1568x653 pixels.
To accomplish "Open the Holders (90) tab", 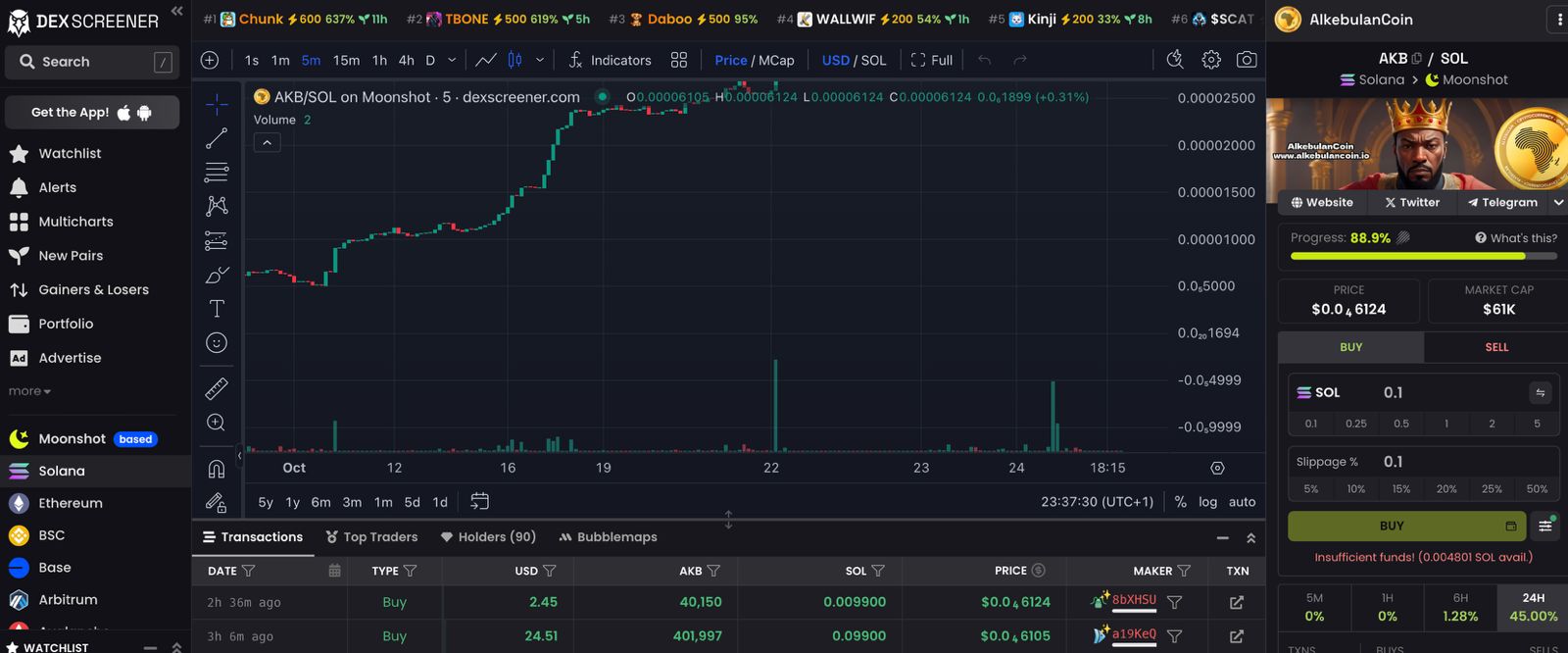I will 488,537.
